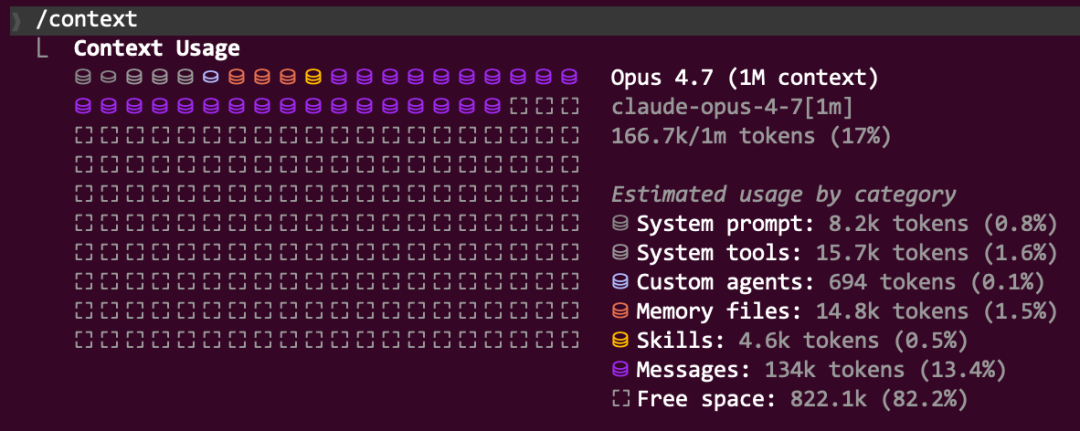Click the dashed Free space legend icon
Image resolution: width=1080 pixels, height=431 pixels.
pos(621,400)
